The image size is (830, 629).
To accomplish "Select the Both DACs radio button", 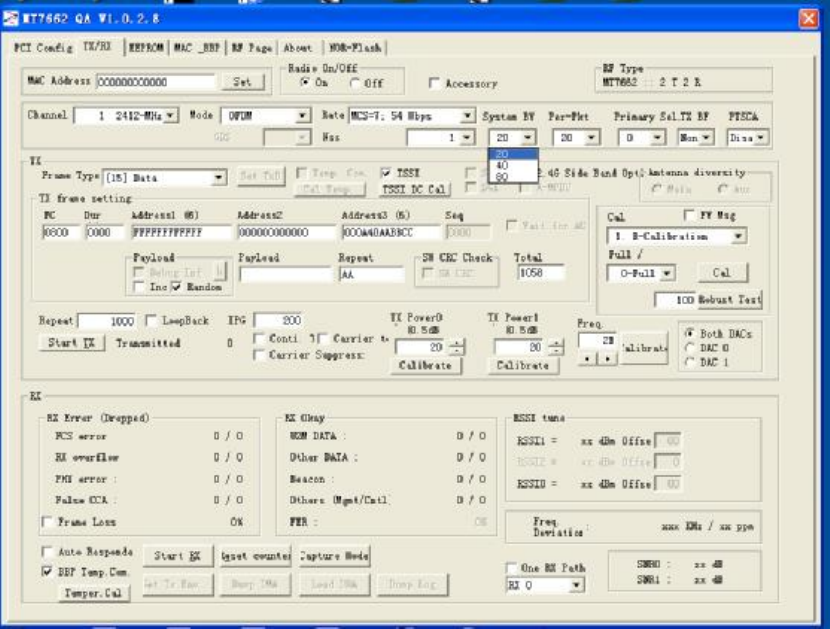I will click(689, 334).
